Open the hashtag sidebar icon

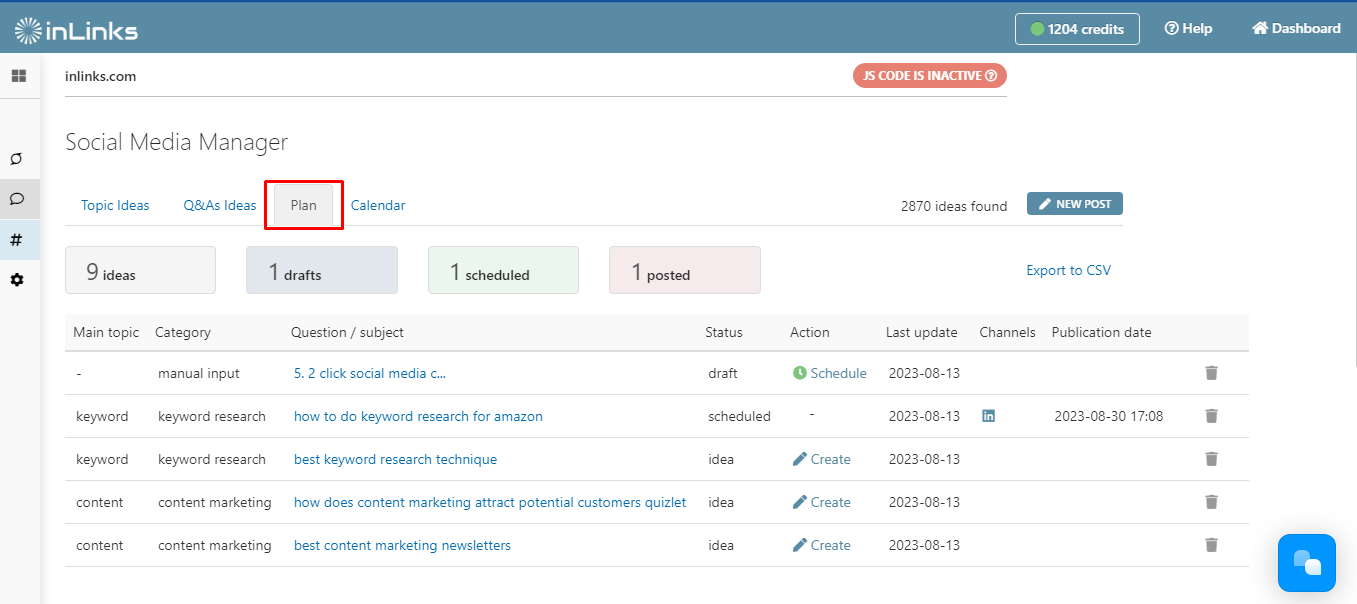pyautogui.click(x=17, y=240)
